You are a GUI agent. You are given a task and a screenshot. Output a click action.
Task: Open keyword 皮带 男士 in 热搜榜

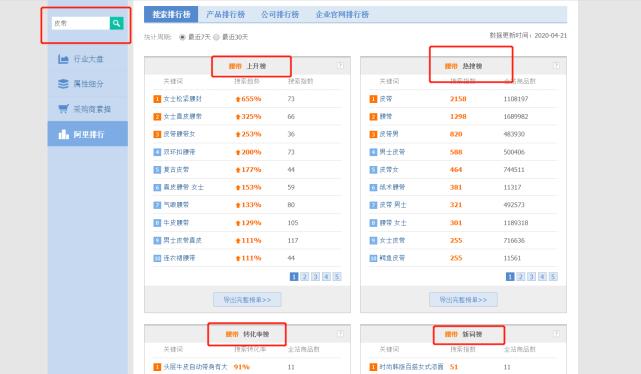(x=393, y=205)
